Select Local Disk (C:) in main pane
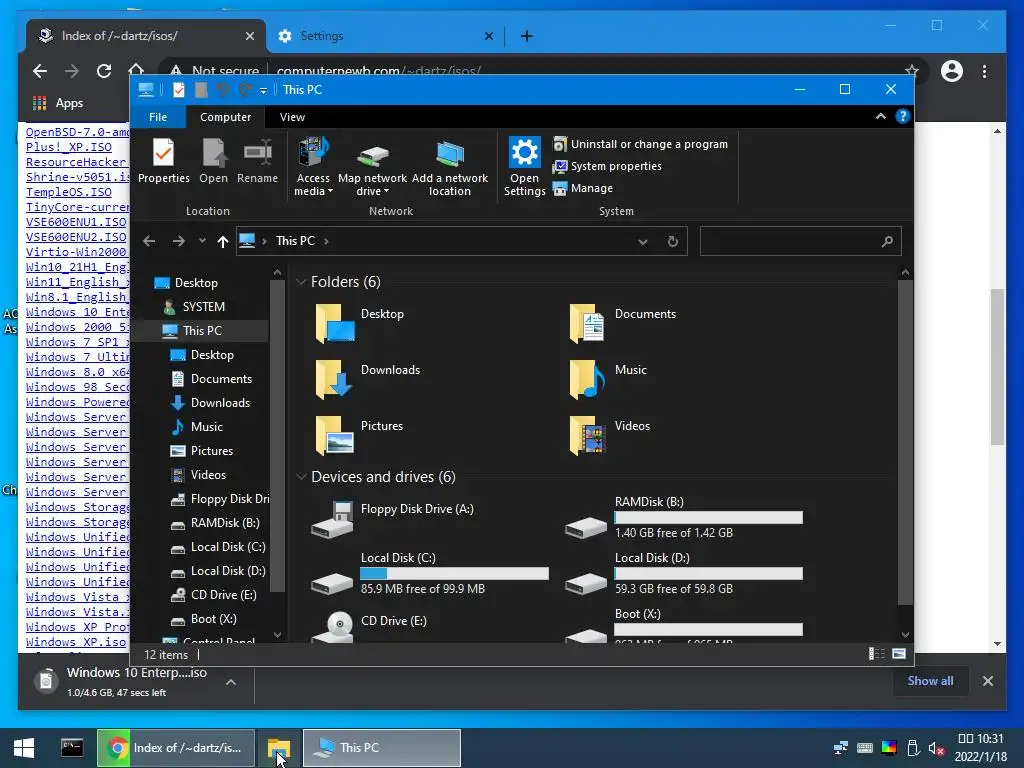Viewport: 1024px width, 768px height. coord(430,575)
